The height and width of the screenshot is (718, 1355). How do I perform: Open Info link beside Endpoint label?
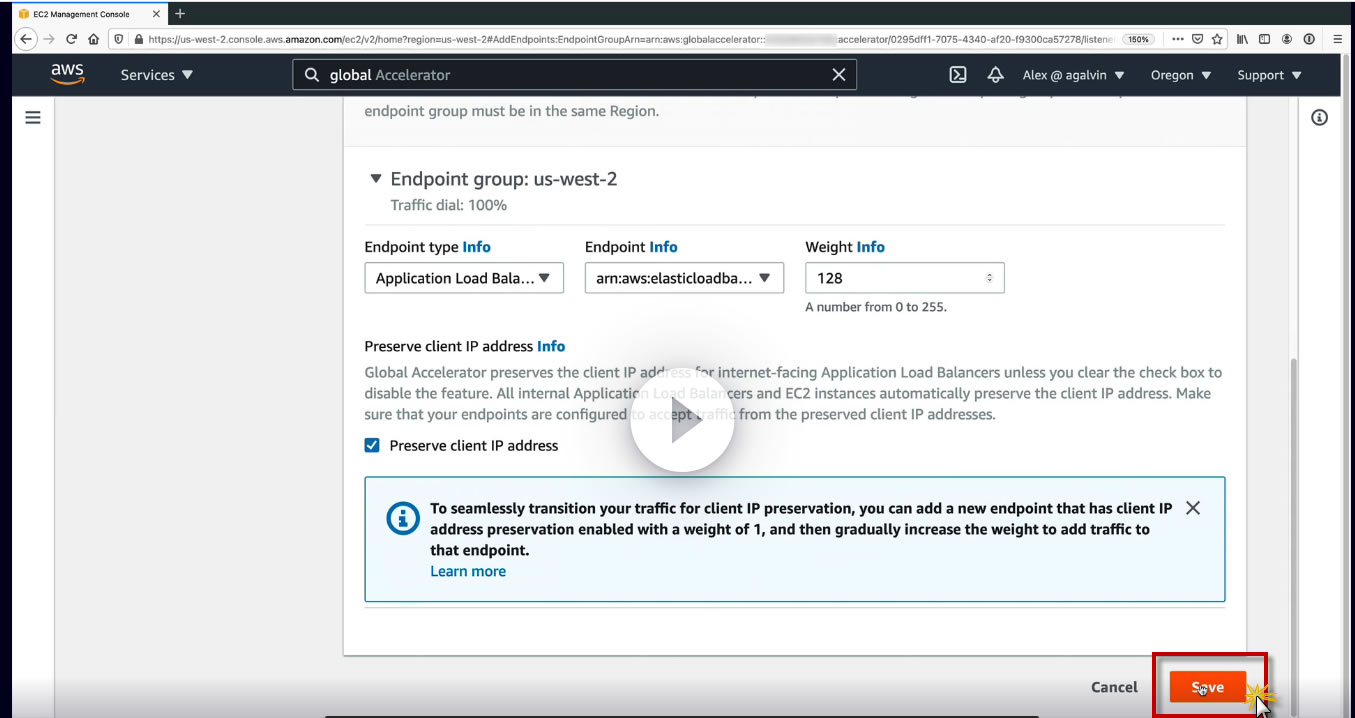663,246
